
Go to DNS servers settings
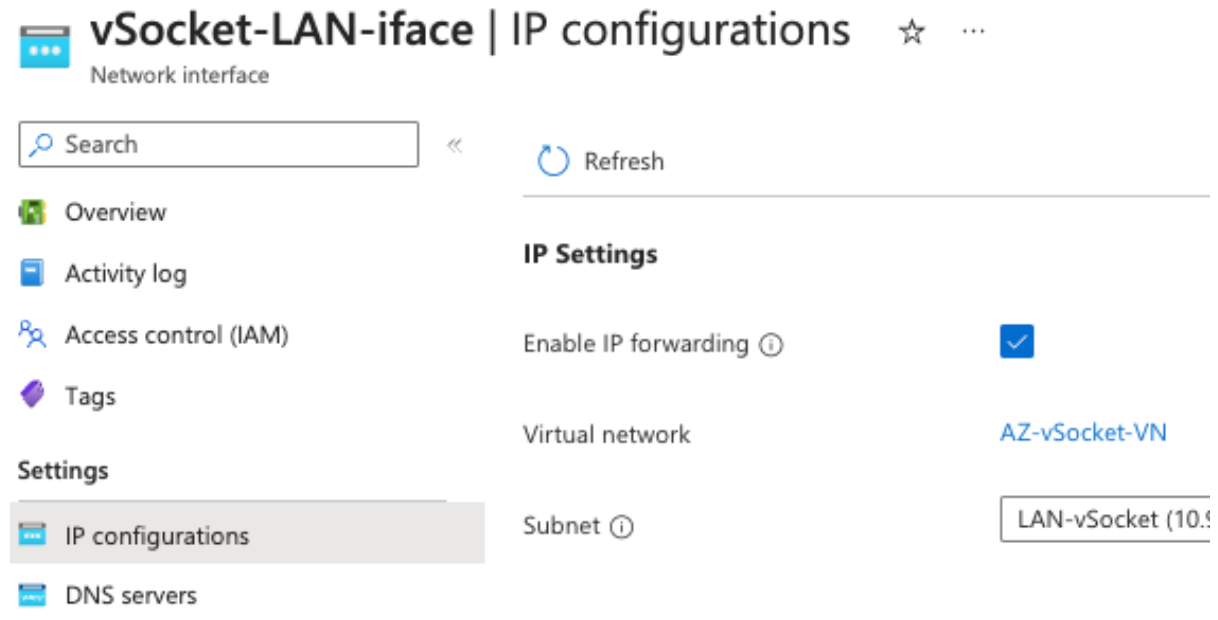[130, 595]
